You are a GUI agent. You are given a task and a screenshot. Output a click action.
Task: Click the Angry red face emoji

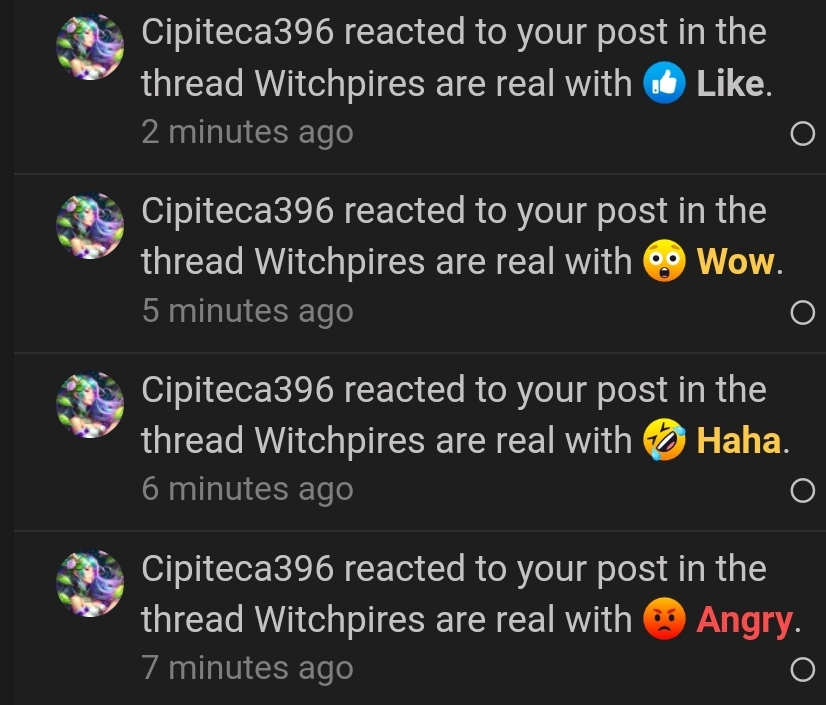click(664, 619)
